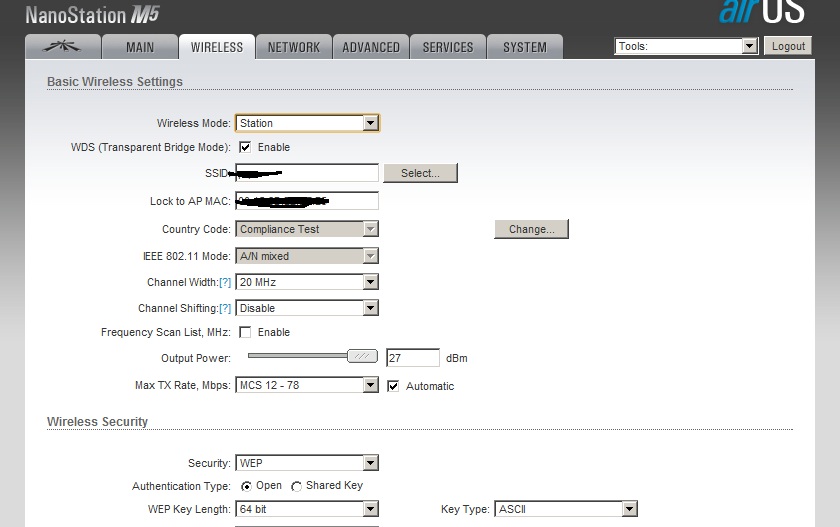840x527 pixels.
Task: Select Shared Key authentication type
Action: [296, 486]
